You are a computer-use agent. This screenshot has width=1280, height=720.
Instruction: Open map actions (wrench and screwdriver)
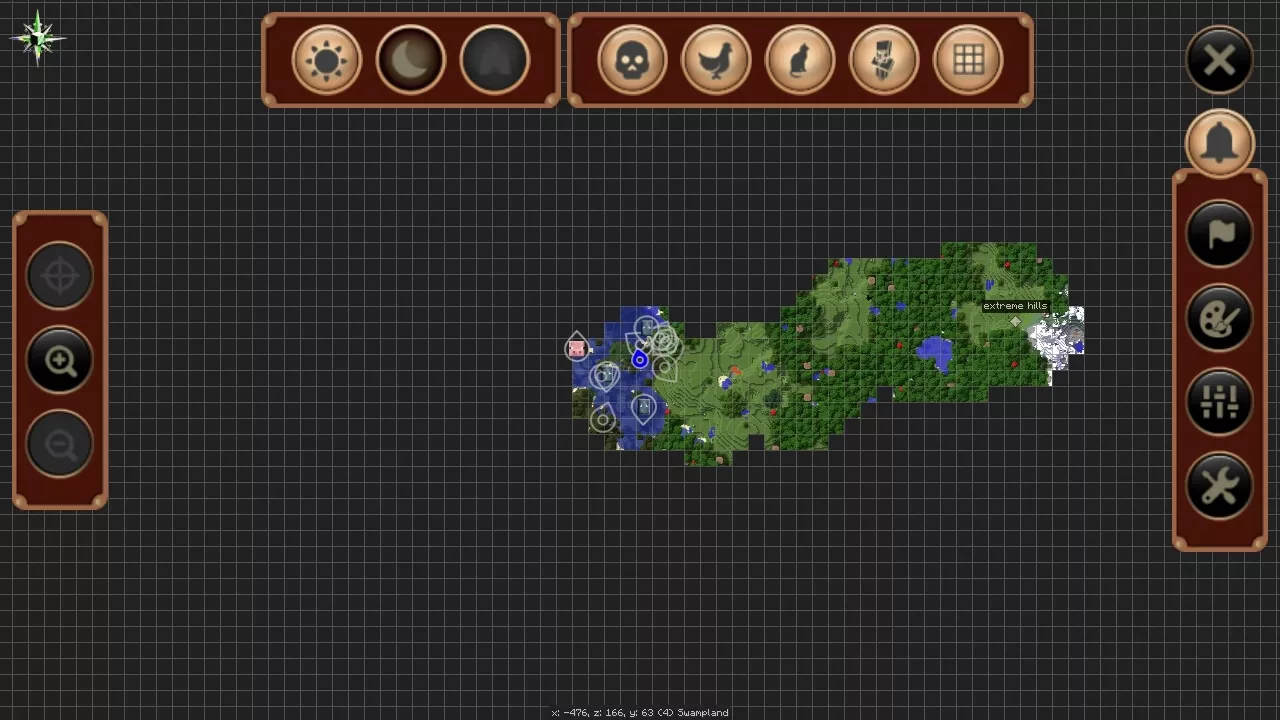1220,486
